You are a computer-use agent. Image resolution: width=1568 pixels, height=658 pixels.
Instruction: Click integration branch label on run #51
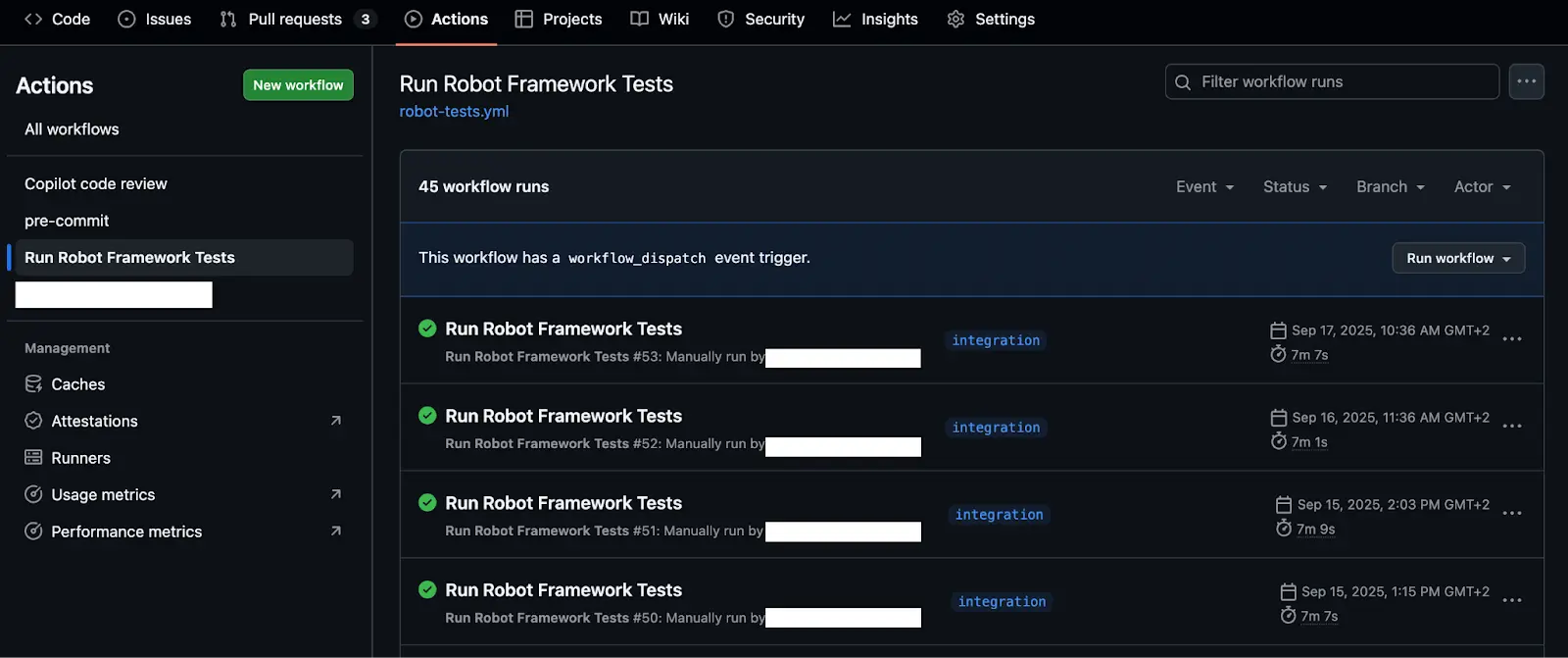[x=999, y=515]
